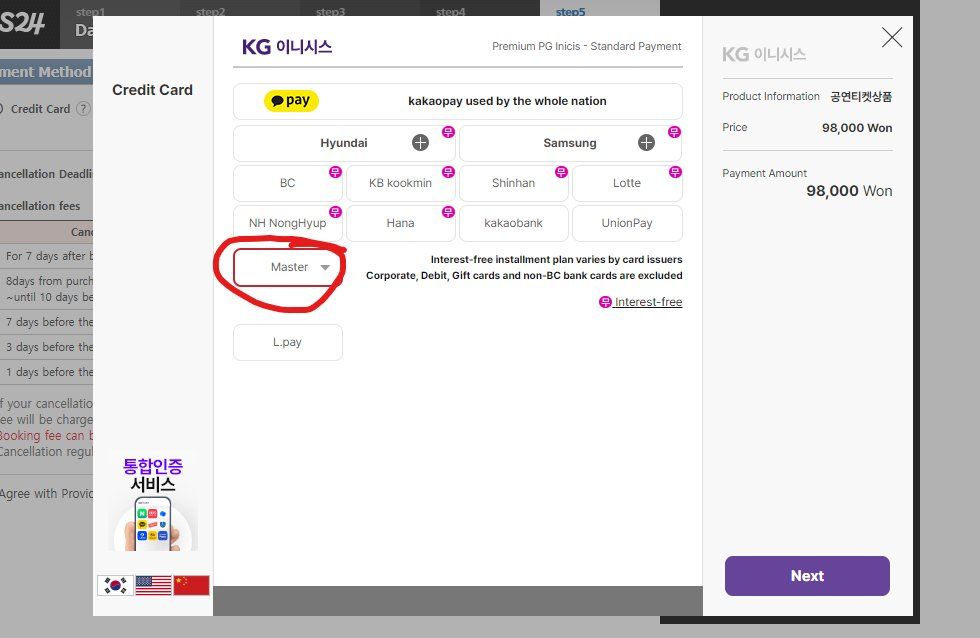This screenshot has width=980, height=638.
Task: Click Product Information label
Action: tap(771, 96)
